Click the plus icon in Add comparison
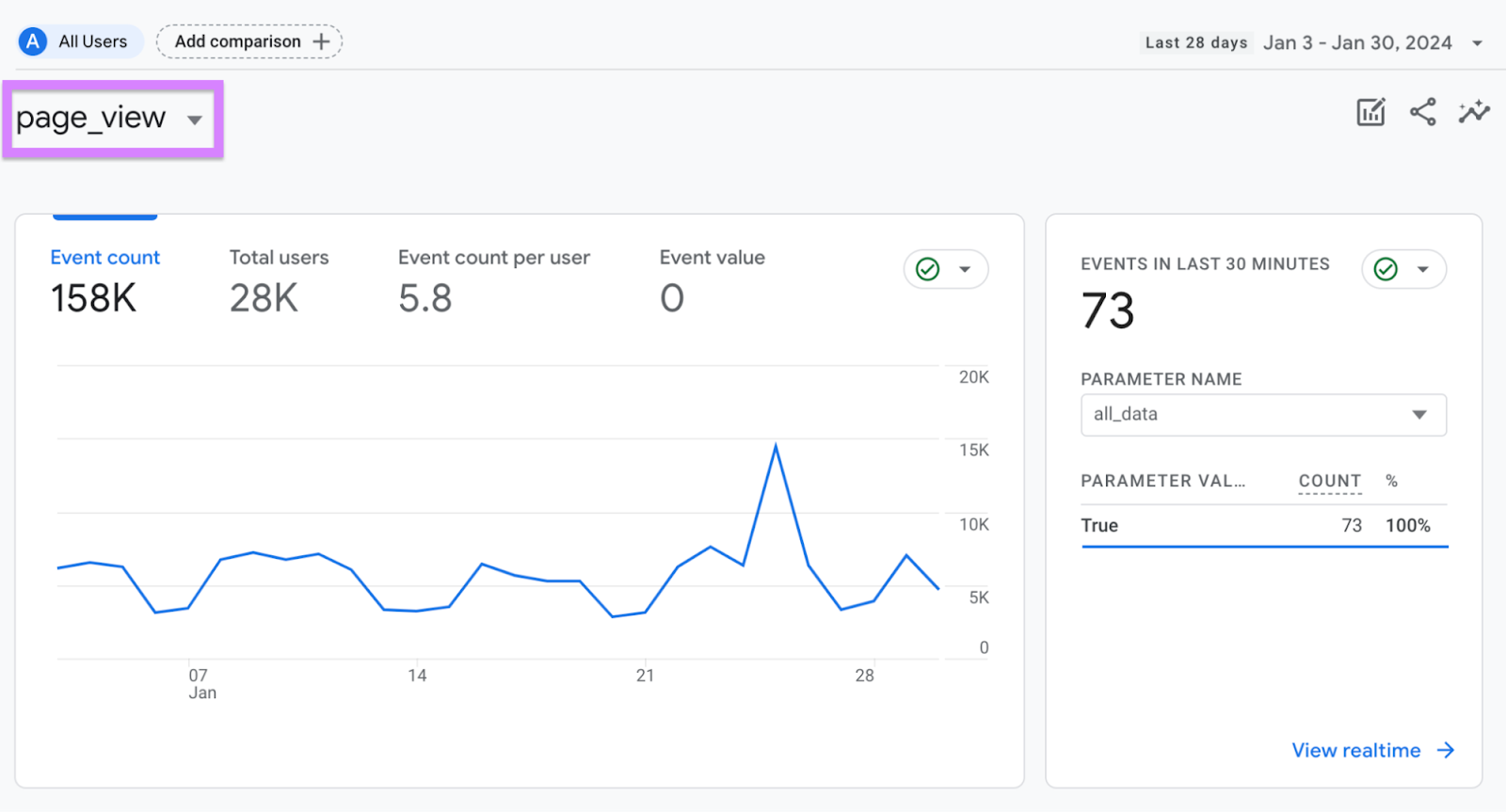1506x812 pixels. (x=321, y=41)
